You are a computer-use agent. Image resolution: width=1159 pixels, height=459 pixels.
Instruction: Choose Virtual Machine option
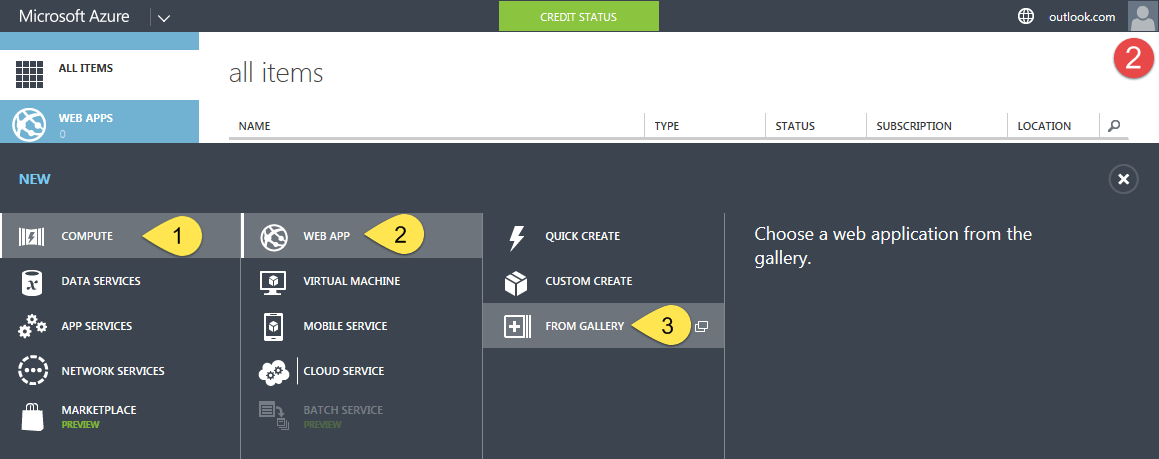pyautogui.click(x=361, y=281)
